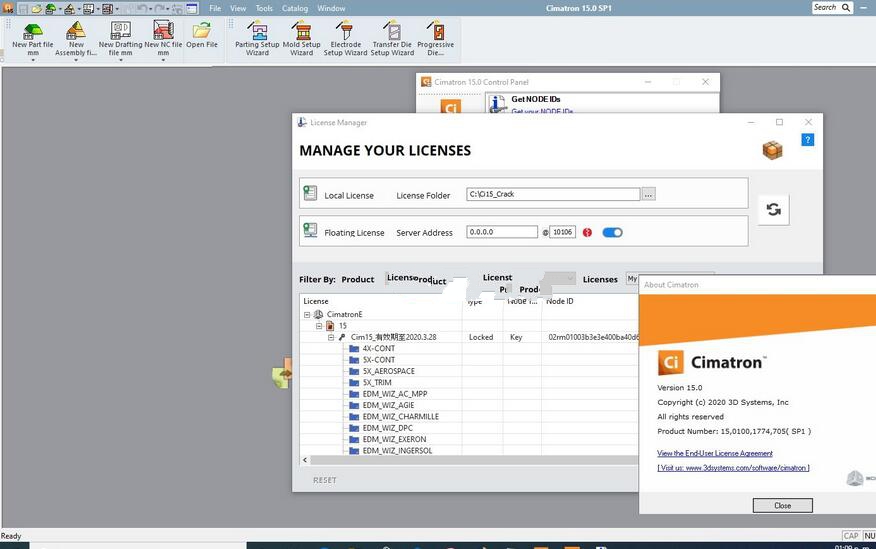Create a New Part file mm from ribbon
Image resolution: width=876 pixels, height=549 pixels.
[x=32, y=39]
